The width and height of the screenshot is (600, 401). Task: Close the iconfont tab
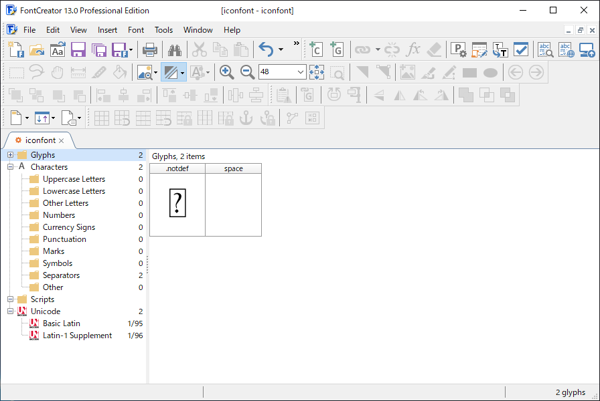click(x=61, y=141)
